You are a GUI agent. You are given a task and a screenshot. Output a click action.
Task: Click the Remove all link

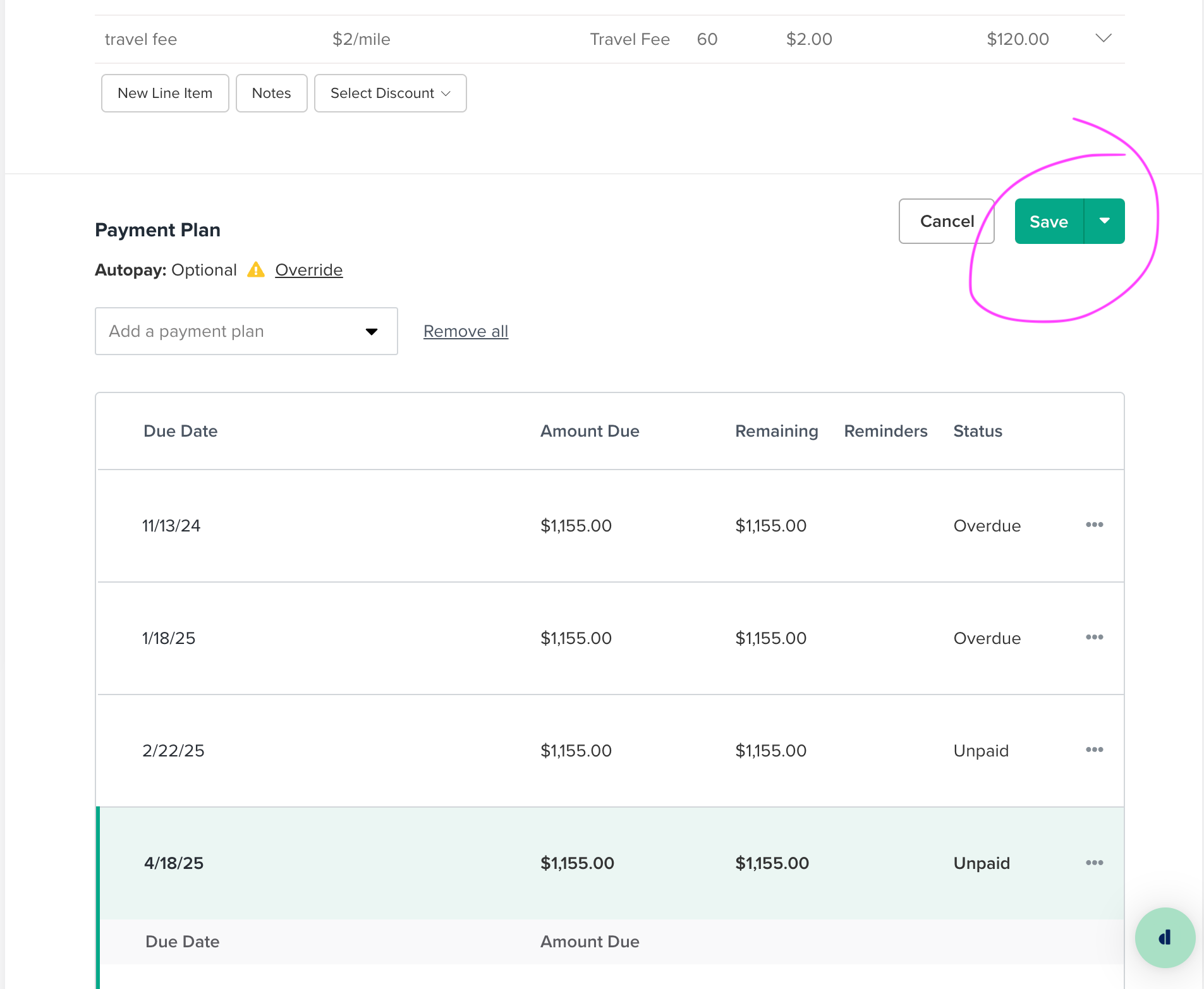[466, 331]
